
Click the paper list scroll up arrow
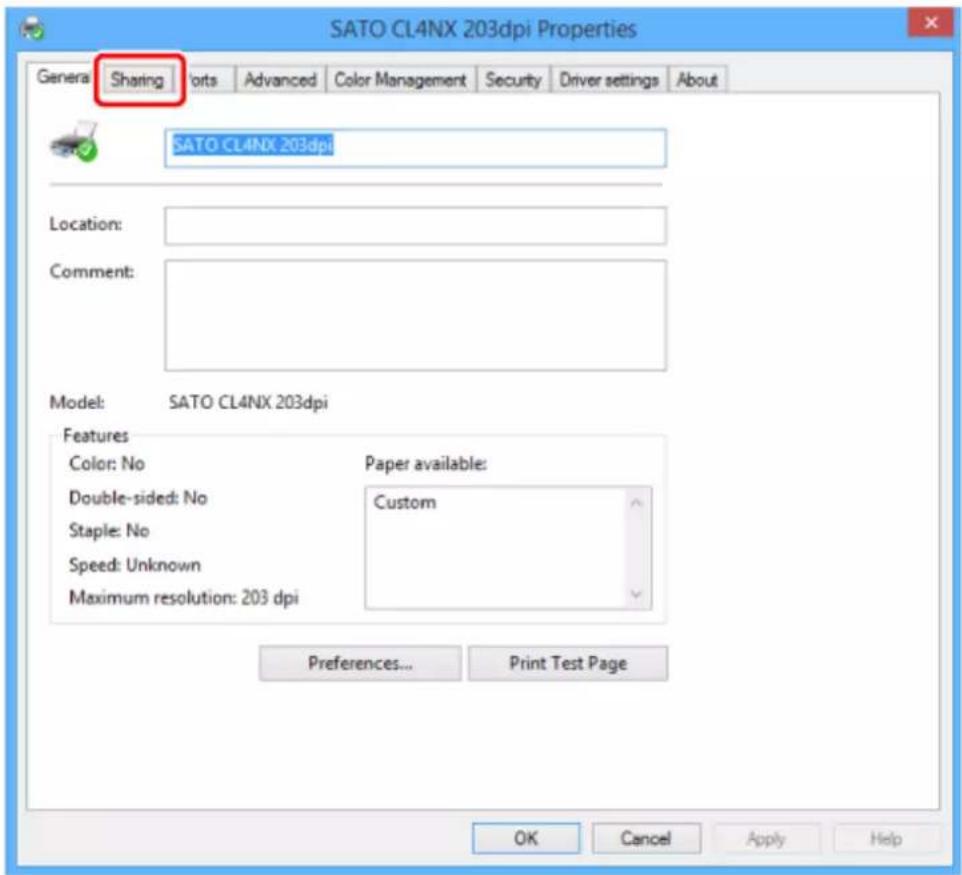click(x=637, y=503)
